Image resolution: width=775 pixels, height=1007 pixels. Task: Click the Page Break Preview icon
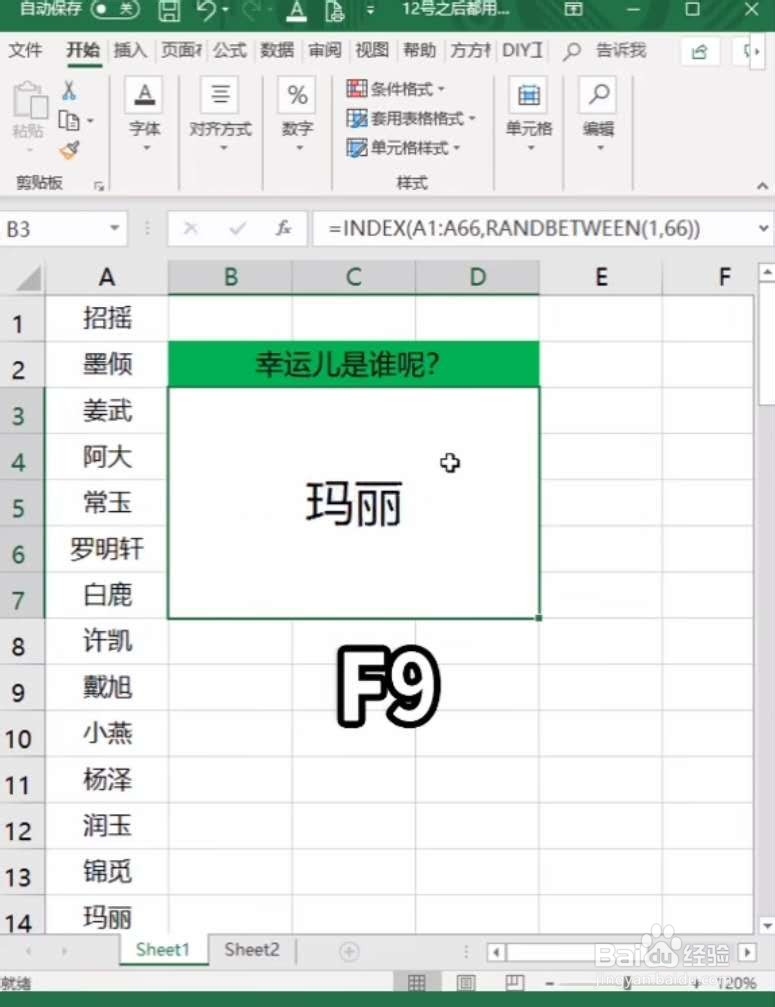pos(514,983)
